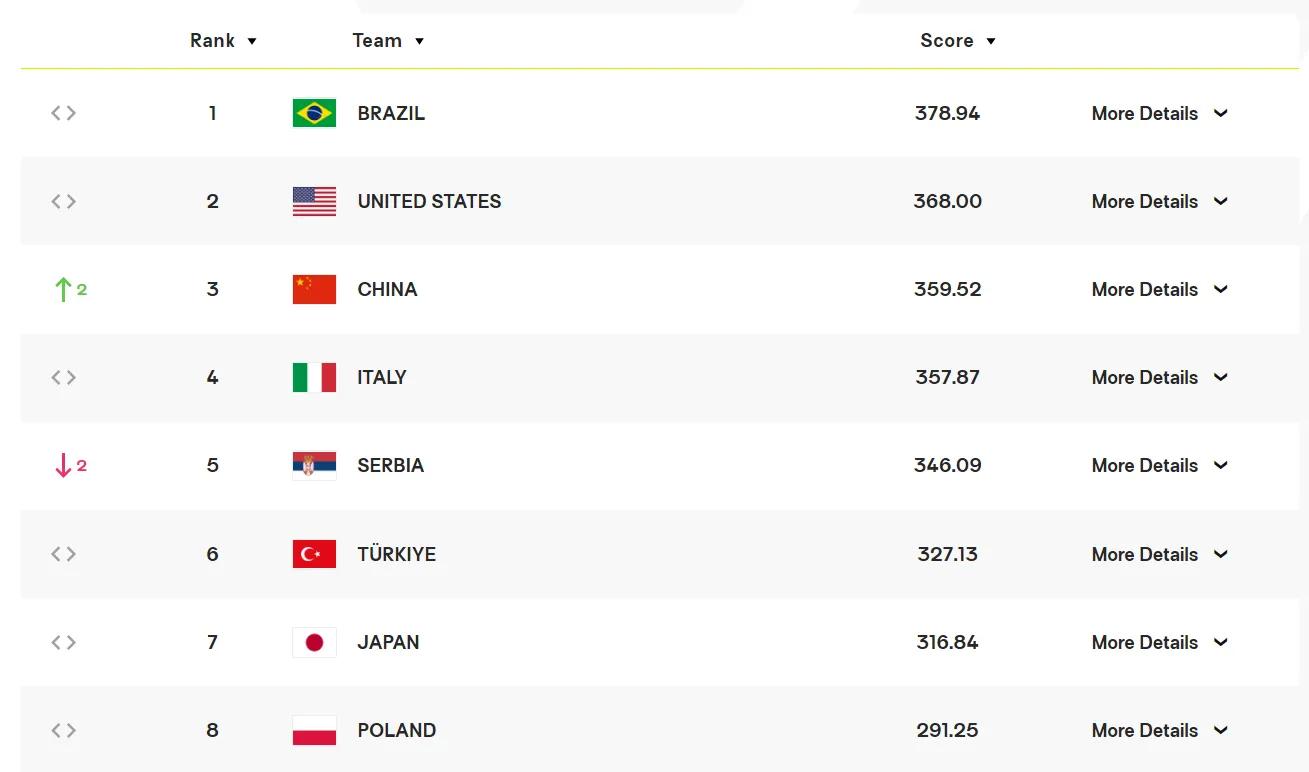Click Serbia's red down-arrow rank change
Screen dimensions: 1309x772
(69, 465)
